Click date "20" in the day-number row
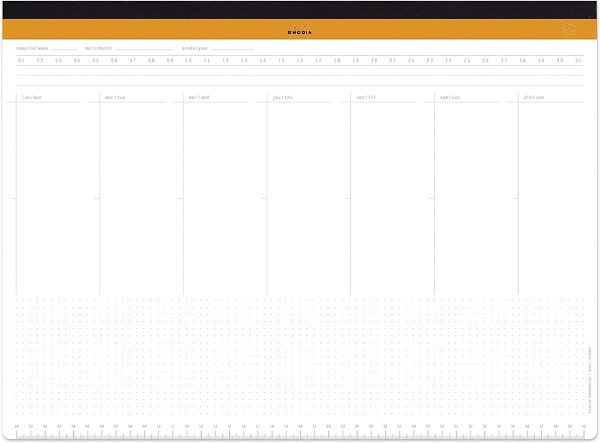 [374, 60]
